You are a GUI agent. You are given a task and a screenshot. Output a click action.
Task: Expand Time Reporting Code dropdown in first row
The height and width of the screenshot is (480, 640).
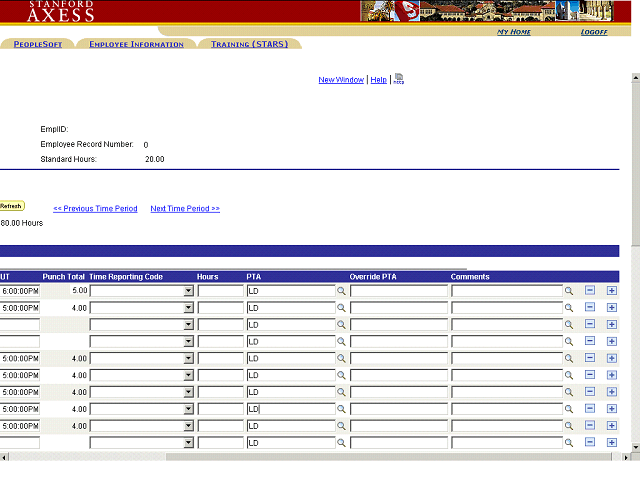click(x=188, y=291)
